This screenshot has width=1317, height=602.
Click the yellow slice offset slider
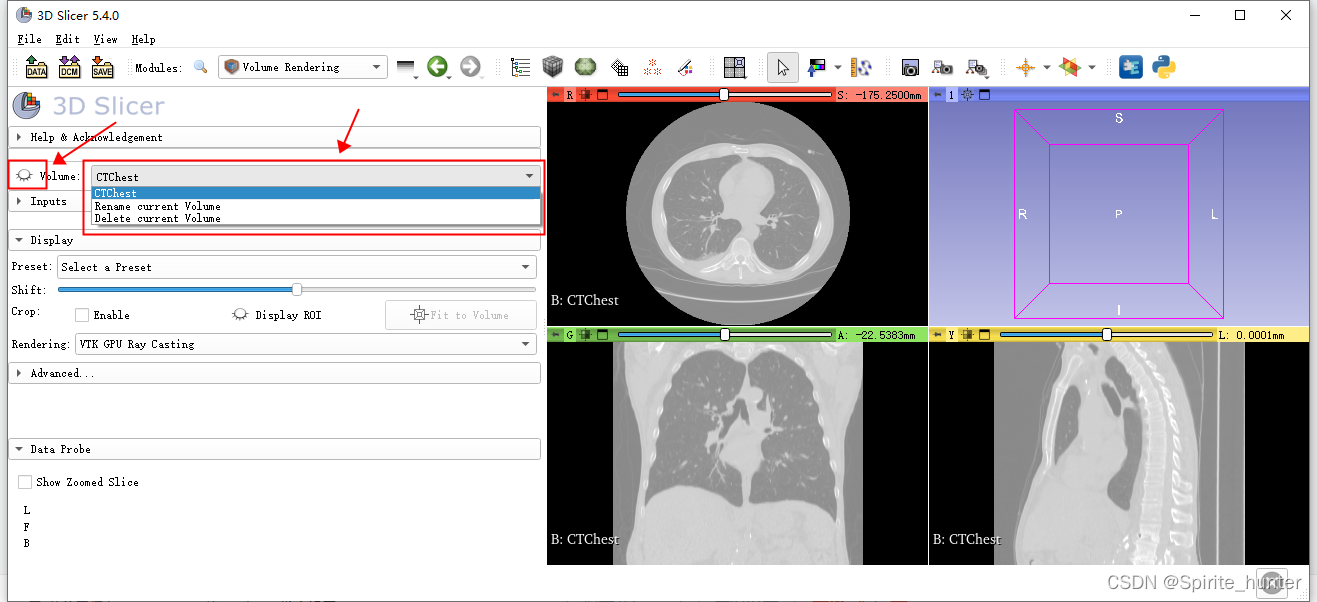[1106, 335]
